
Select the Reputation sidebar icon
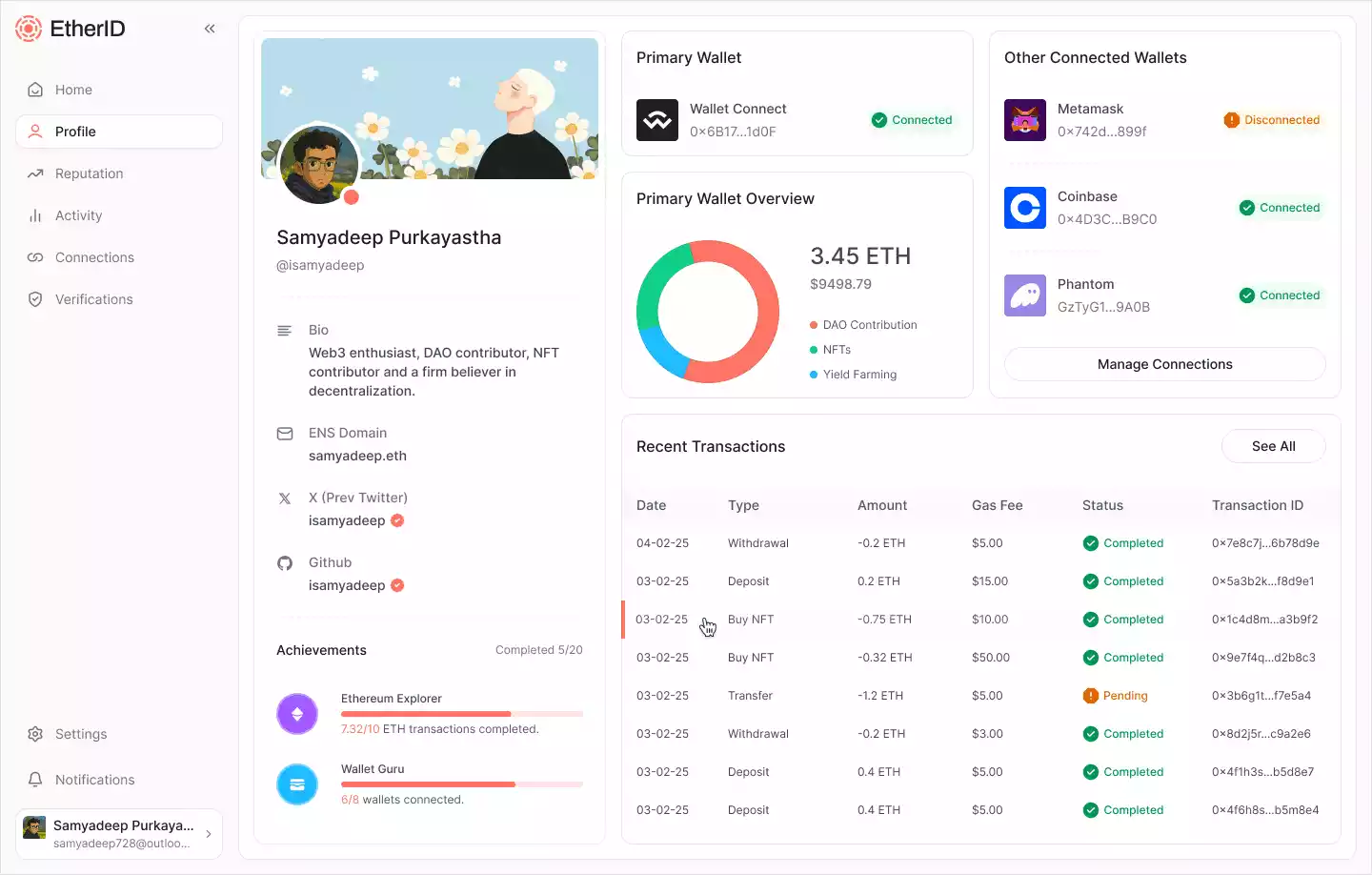tap(35, 173)
